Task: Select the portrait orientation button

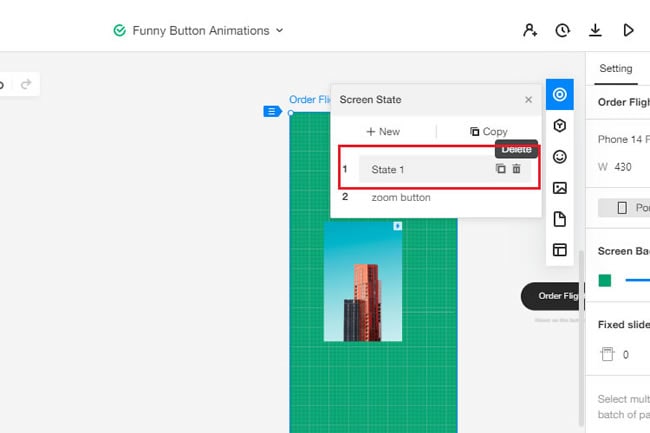Action: tap(623, 208)
